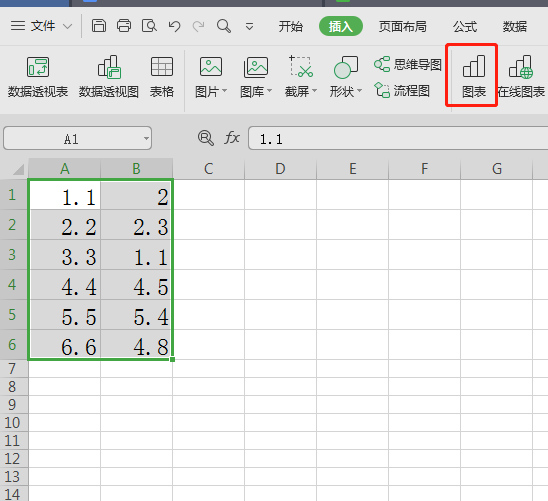Click cell A5 containing 5.5
The width and height of the screenshot is (548, 501).
tap(65, 315)
